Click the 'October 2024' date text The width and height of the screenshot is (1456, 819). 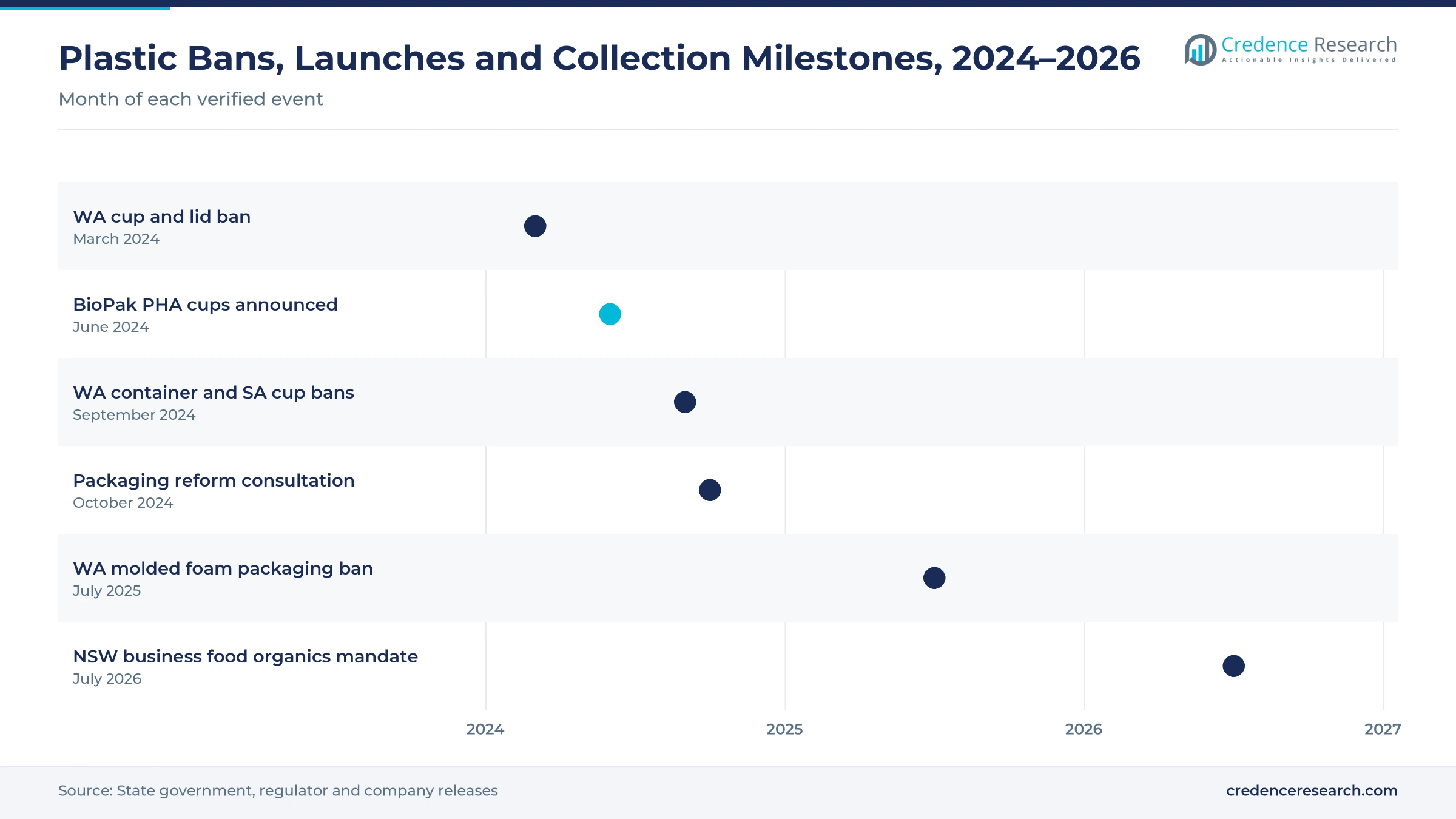123,503
